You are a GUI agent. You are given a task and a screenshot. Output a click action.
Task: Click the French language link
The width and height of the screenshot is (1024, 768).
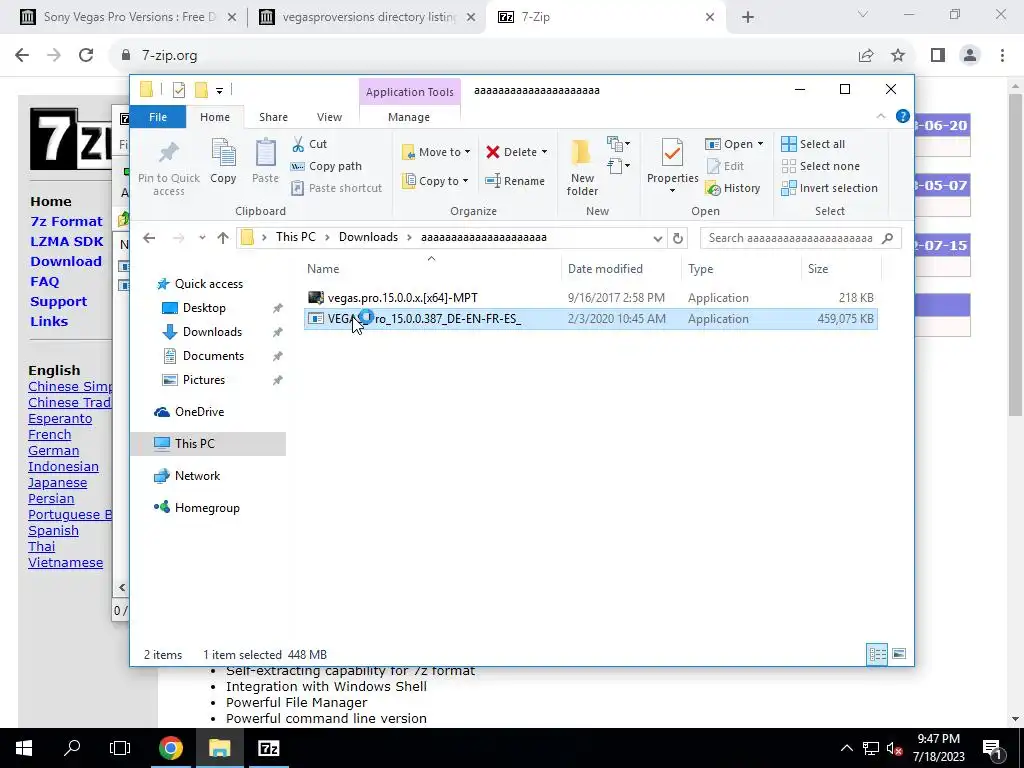click(x=50, y=435)
